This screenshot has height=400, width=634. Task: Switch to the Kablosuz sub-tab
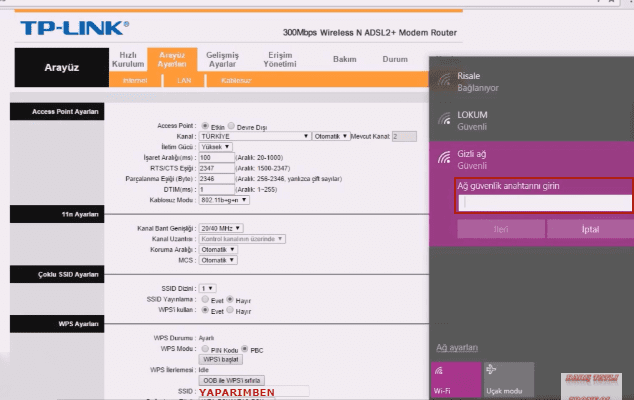point(236,80)
